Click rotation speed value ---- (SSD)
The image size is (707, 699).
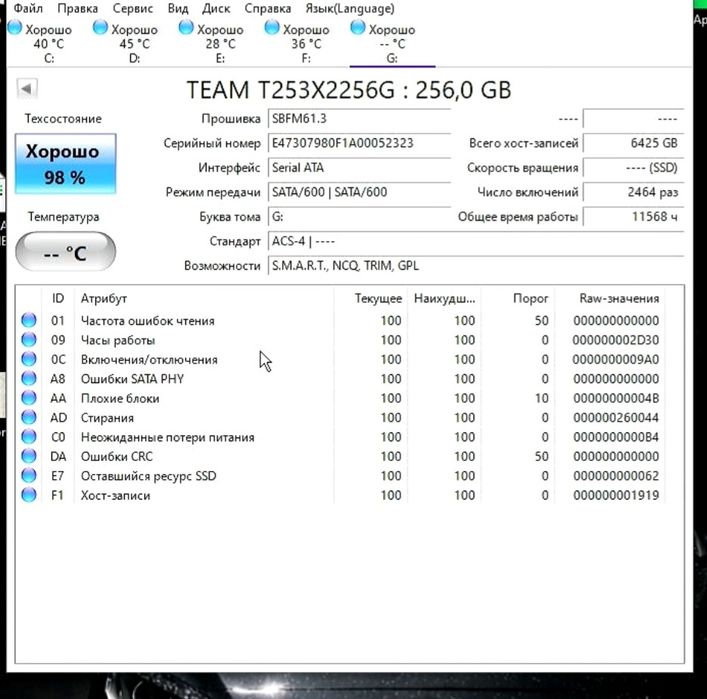634,168
